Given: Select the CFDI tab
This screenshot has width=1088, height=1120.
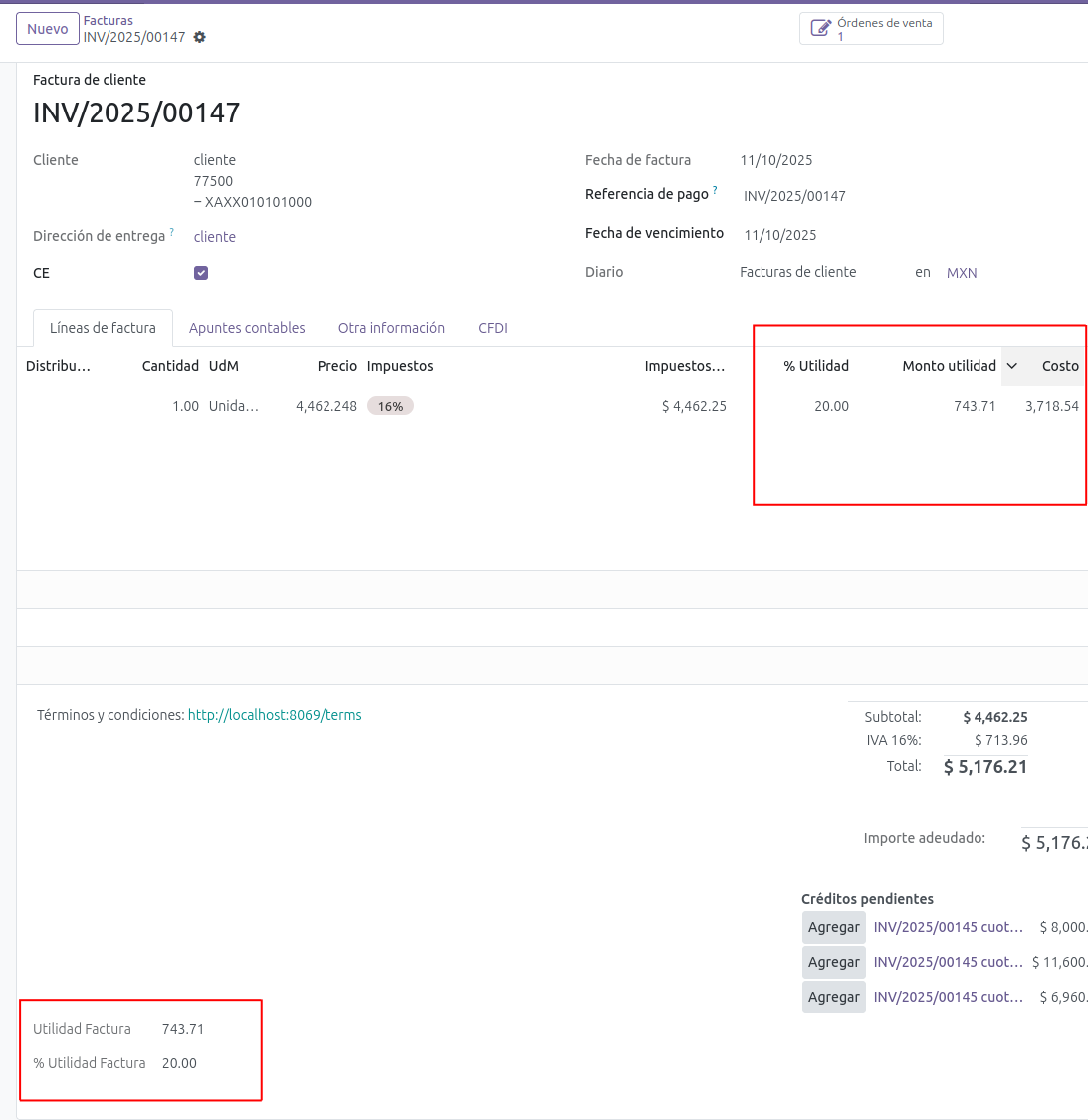Looking at the screenshot, I should point(493,328).
